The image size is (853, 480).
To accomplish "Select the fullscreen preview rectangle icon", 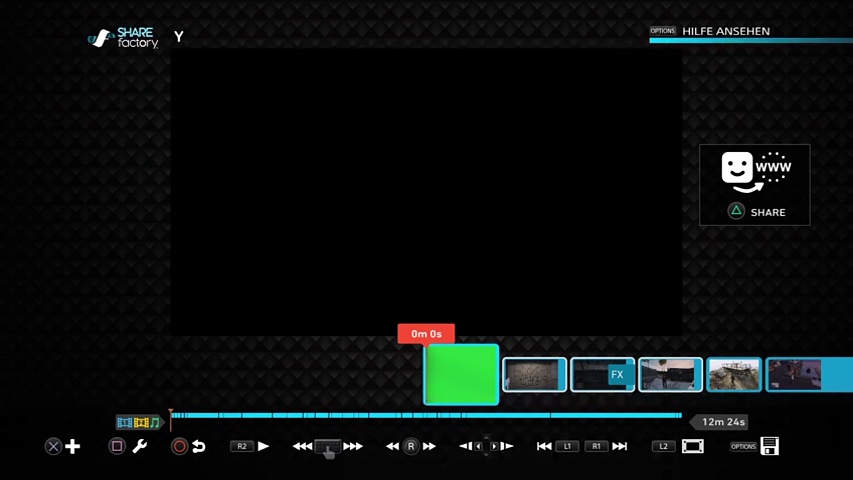I will pos(692,446).
